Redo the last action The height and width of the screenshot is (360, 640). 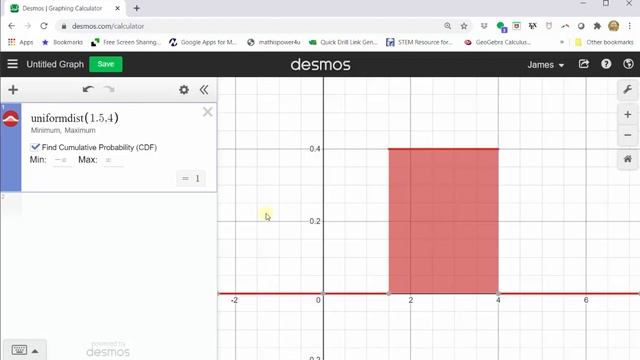(109, 89)
